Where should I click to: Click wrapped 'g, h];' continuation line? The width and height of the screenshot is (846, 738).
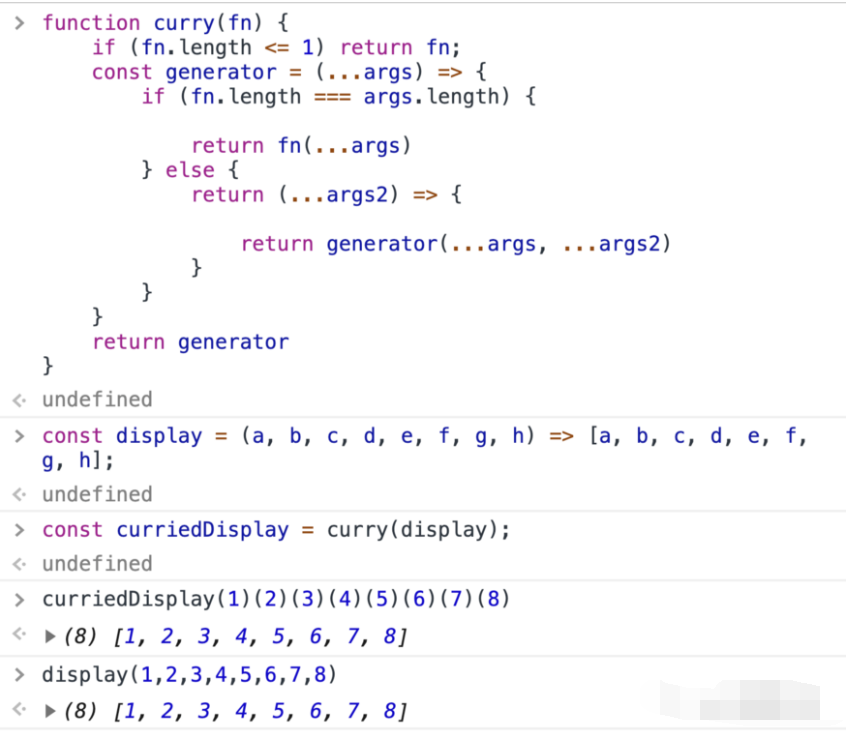click(78, 461)
